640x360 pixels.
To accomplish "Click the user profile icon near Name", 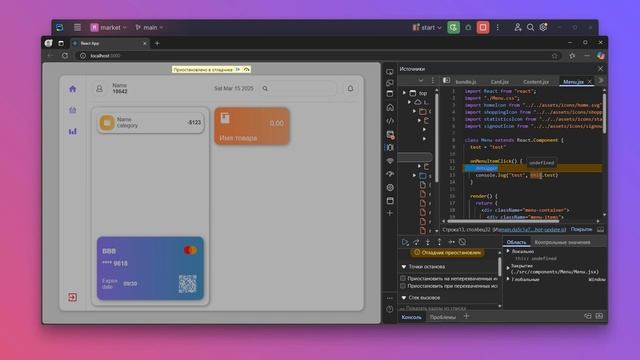I will [99, 88].
